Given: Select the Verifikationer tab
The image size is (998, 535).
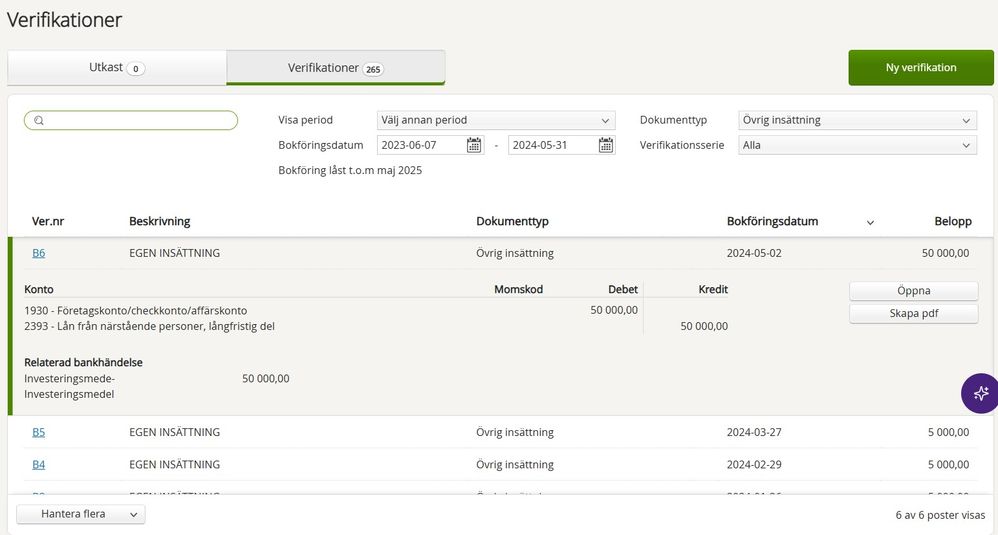Looking at the screenshot, I should click(335, 68).
